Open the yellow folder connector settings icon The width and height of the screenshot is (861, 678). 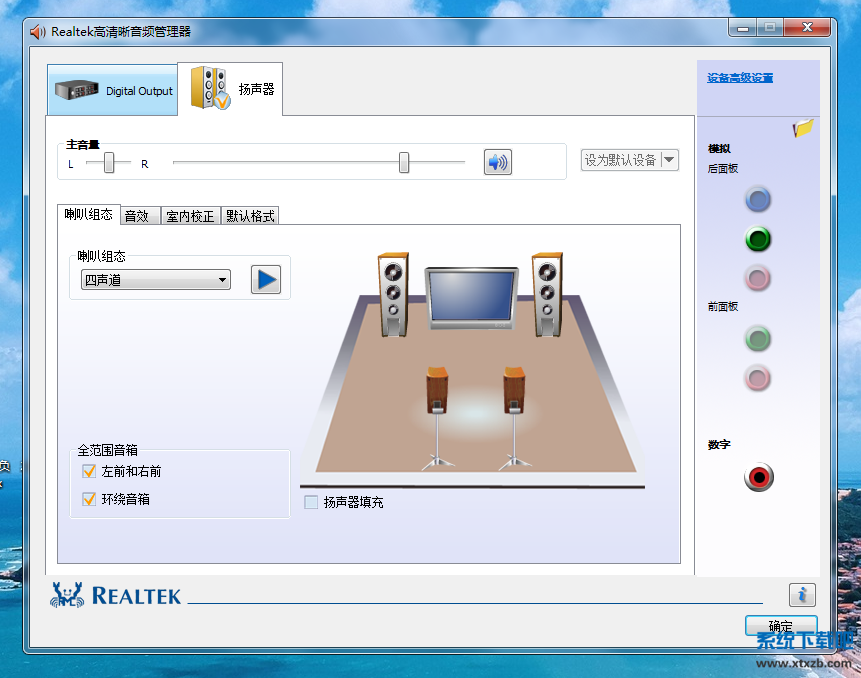click(803, 128)
